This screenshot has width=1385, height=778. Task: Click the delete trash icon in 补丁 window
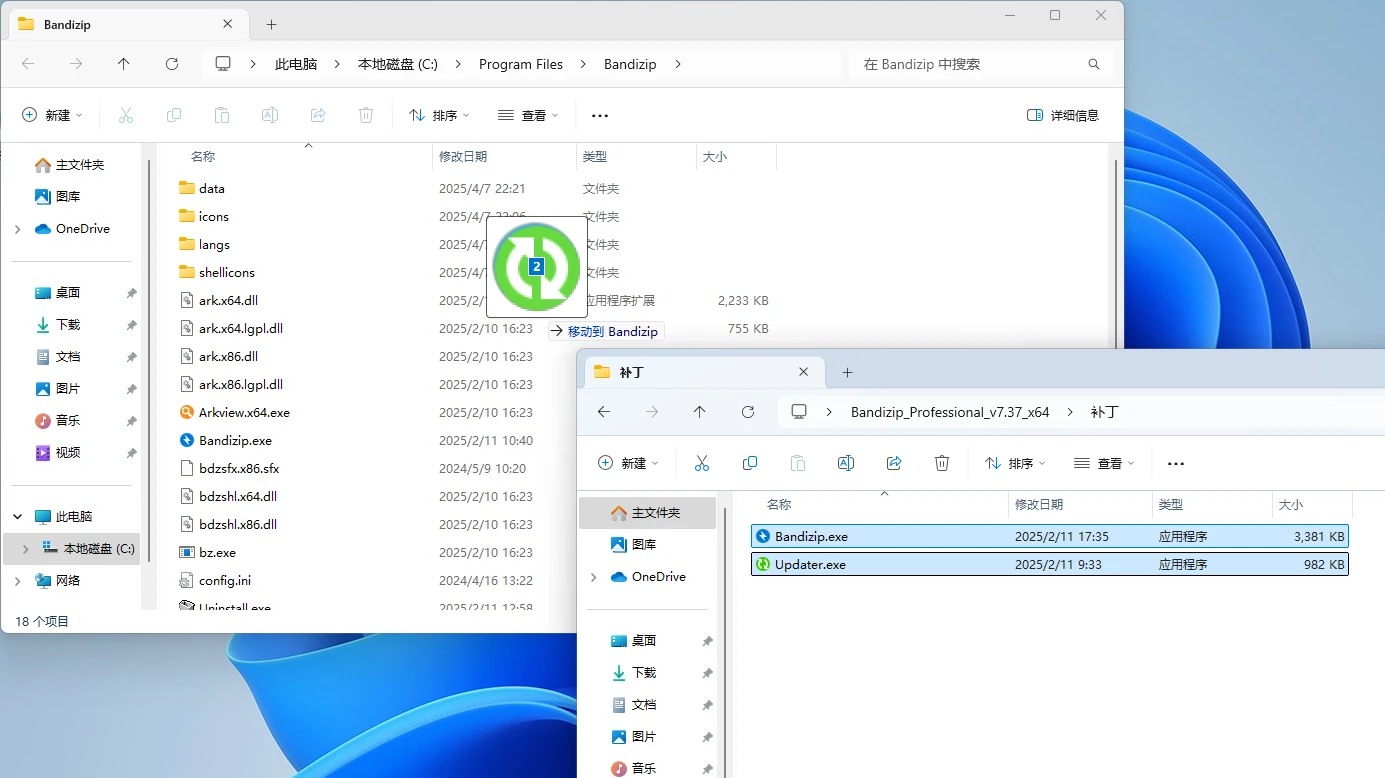942,464
